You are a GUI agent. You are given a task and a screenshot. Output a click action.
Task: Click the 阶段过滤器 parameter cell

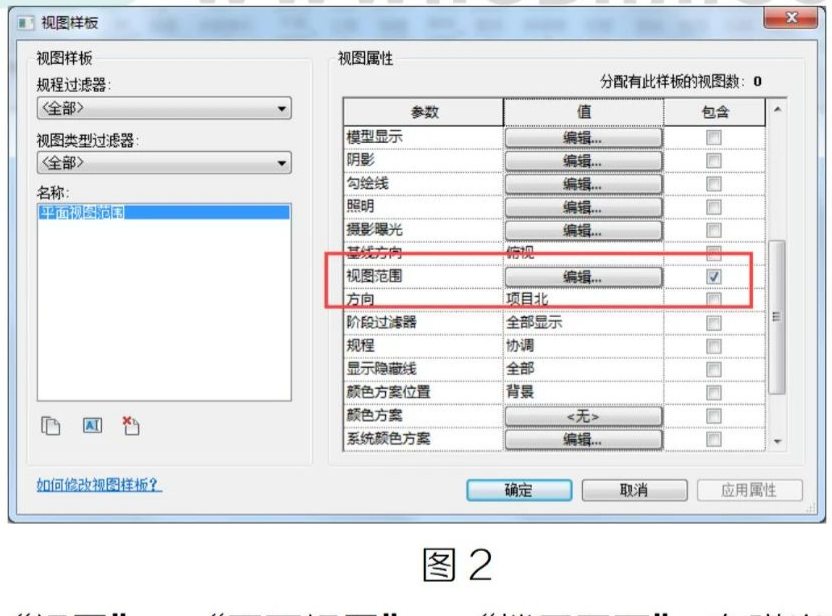tap(423, 323)
